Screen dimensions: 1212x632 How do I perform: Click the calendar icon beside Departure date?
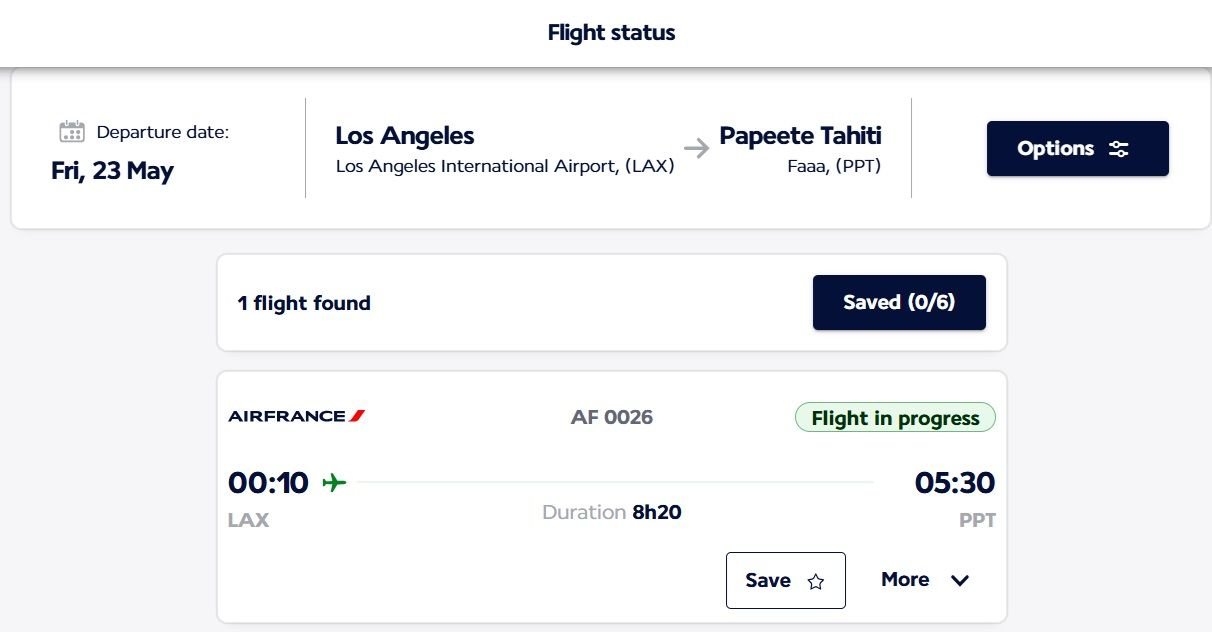pos(72,132)
